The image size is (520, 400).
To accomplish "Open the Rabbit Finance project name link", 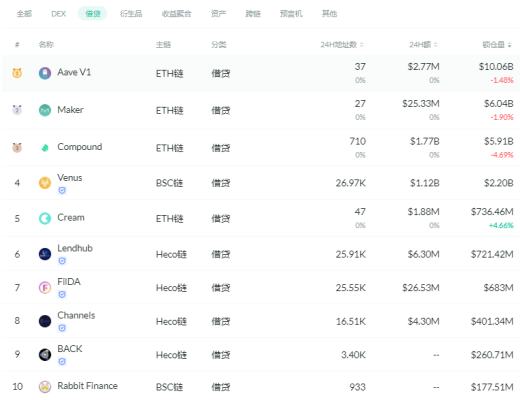I will click(x=87, y=386).
